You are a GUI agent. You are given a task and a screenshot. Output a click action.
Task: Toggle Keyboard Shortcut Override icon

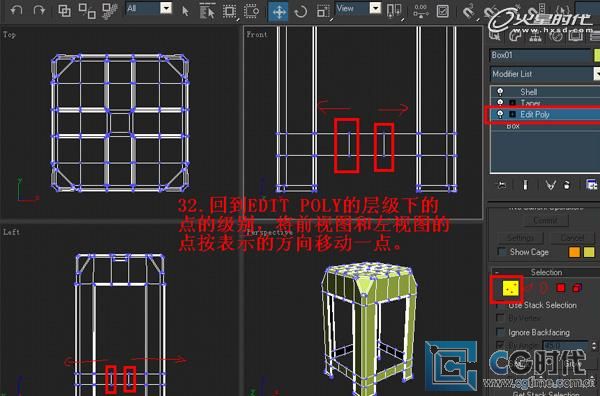click(x=443, y=11)
